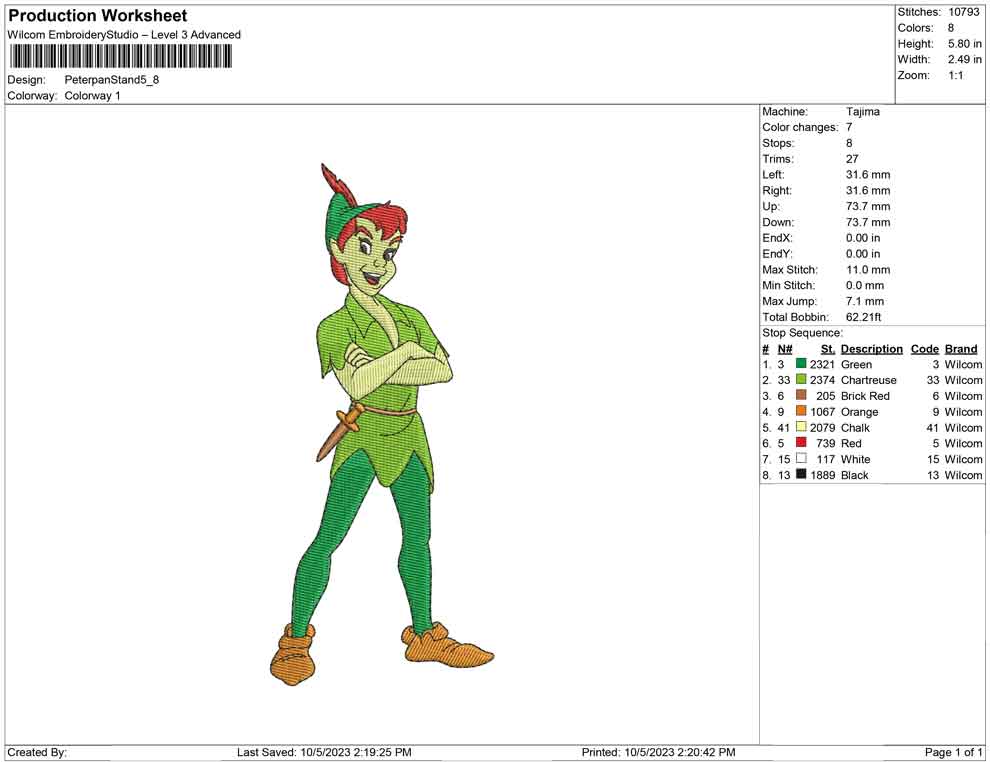Click the Orange thread color swatch

[x=801, y=411]
